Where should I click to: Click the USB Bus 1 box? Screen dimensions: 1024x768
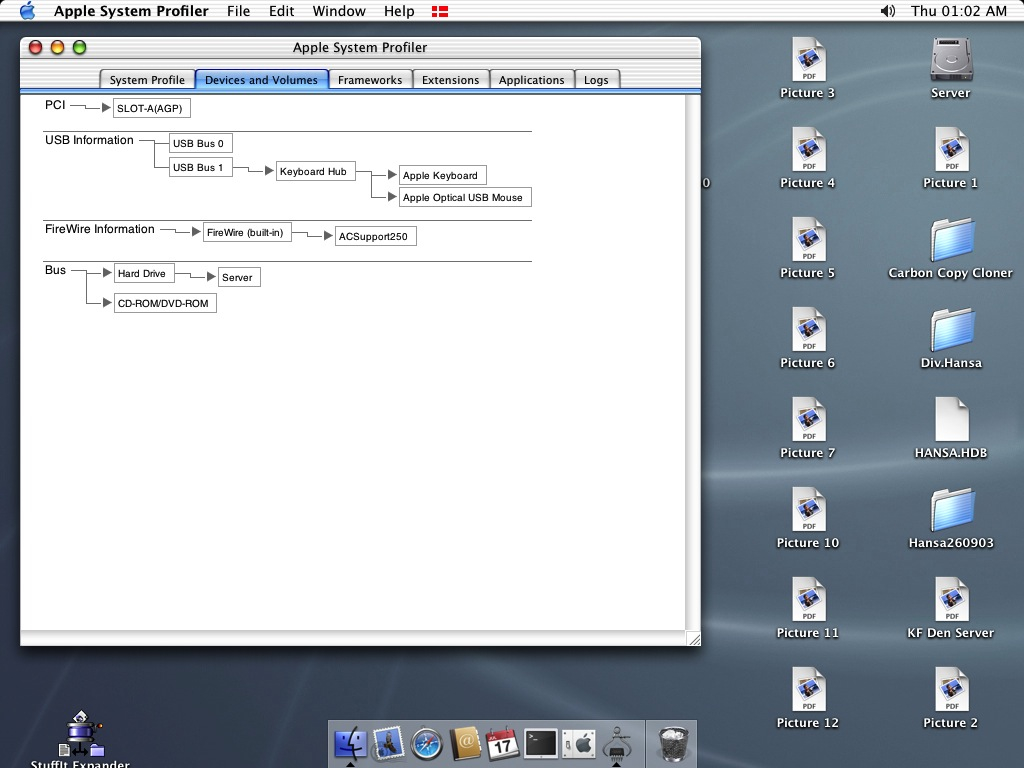(200, 167)
